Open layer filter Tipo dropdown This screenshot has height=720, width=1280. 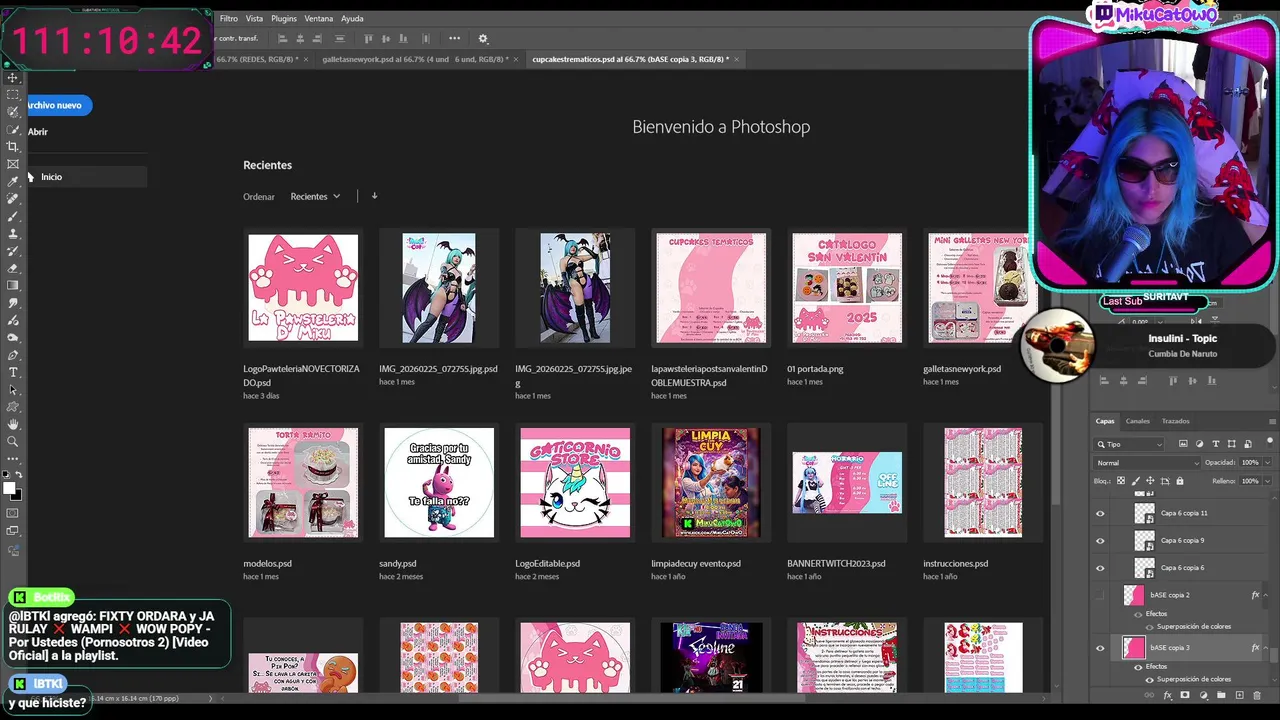1129,444
